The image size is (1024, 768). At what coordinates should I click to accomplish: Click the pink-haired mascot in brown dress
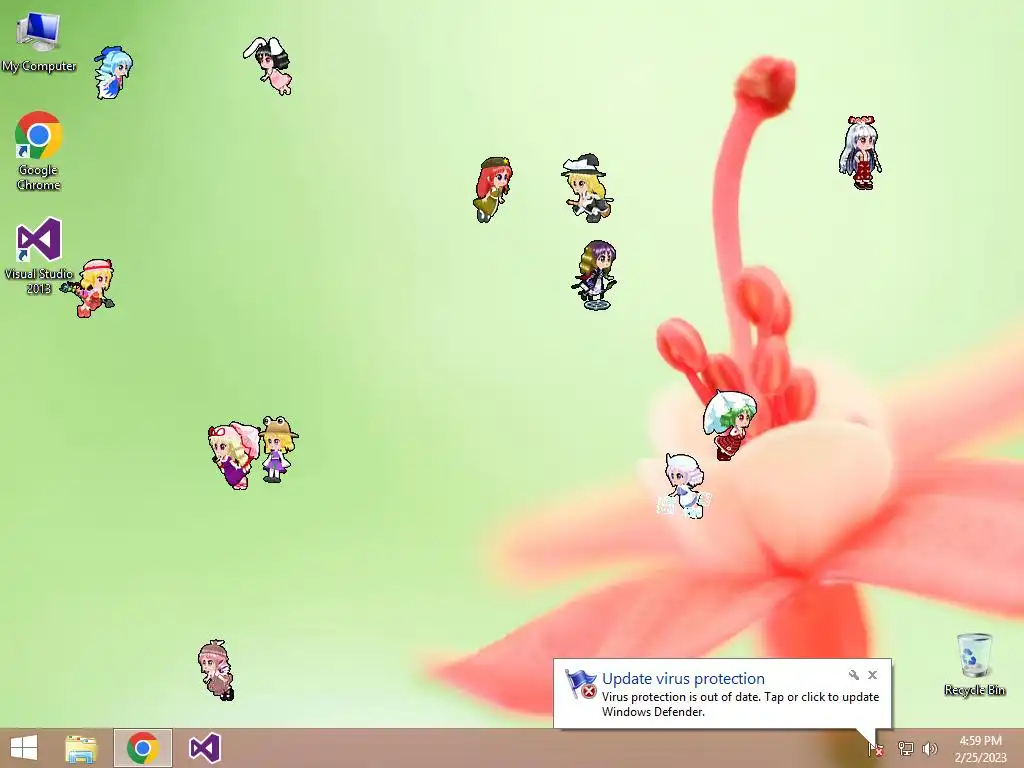tap(216, 670)
